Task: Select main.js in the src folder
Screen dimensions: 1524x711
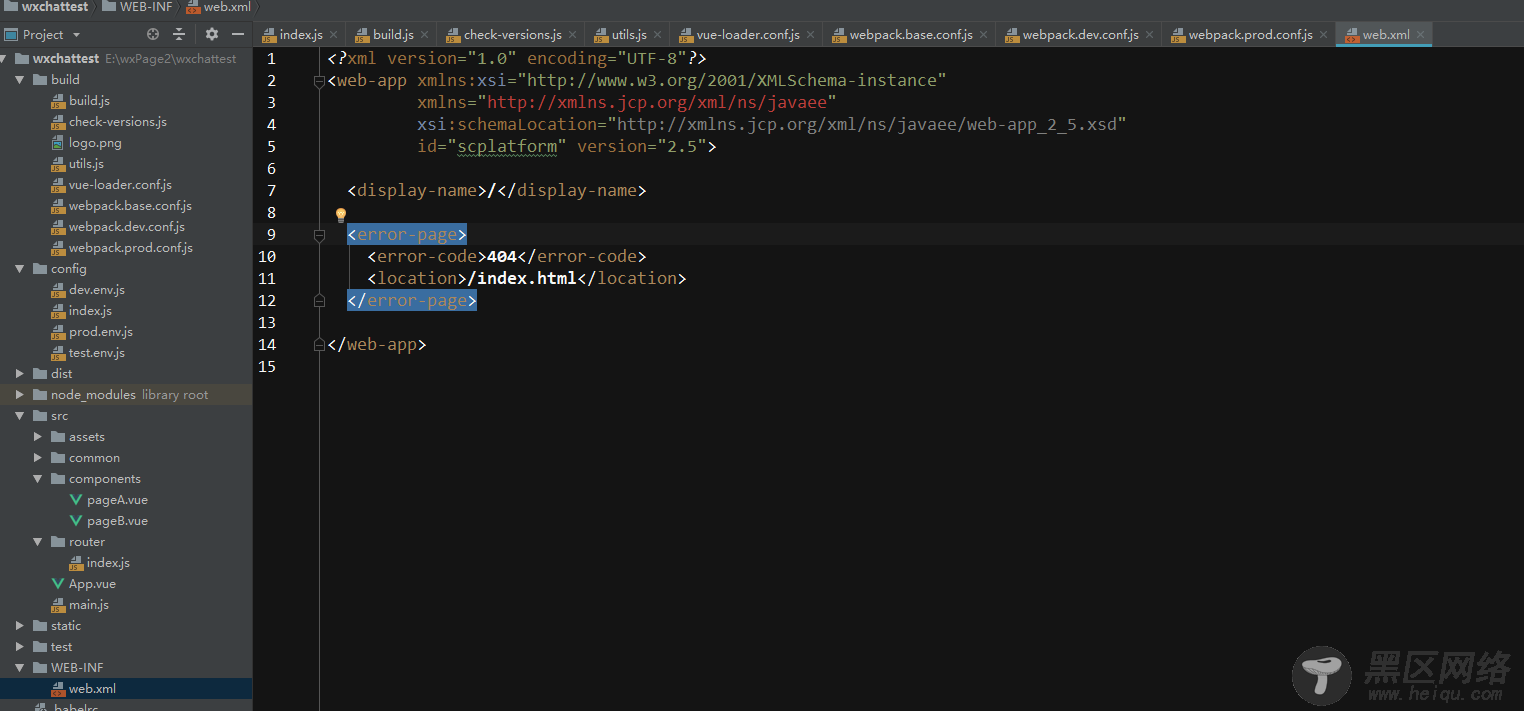Action: tap(89, 605)
